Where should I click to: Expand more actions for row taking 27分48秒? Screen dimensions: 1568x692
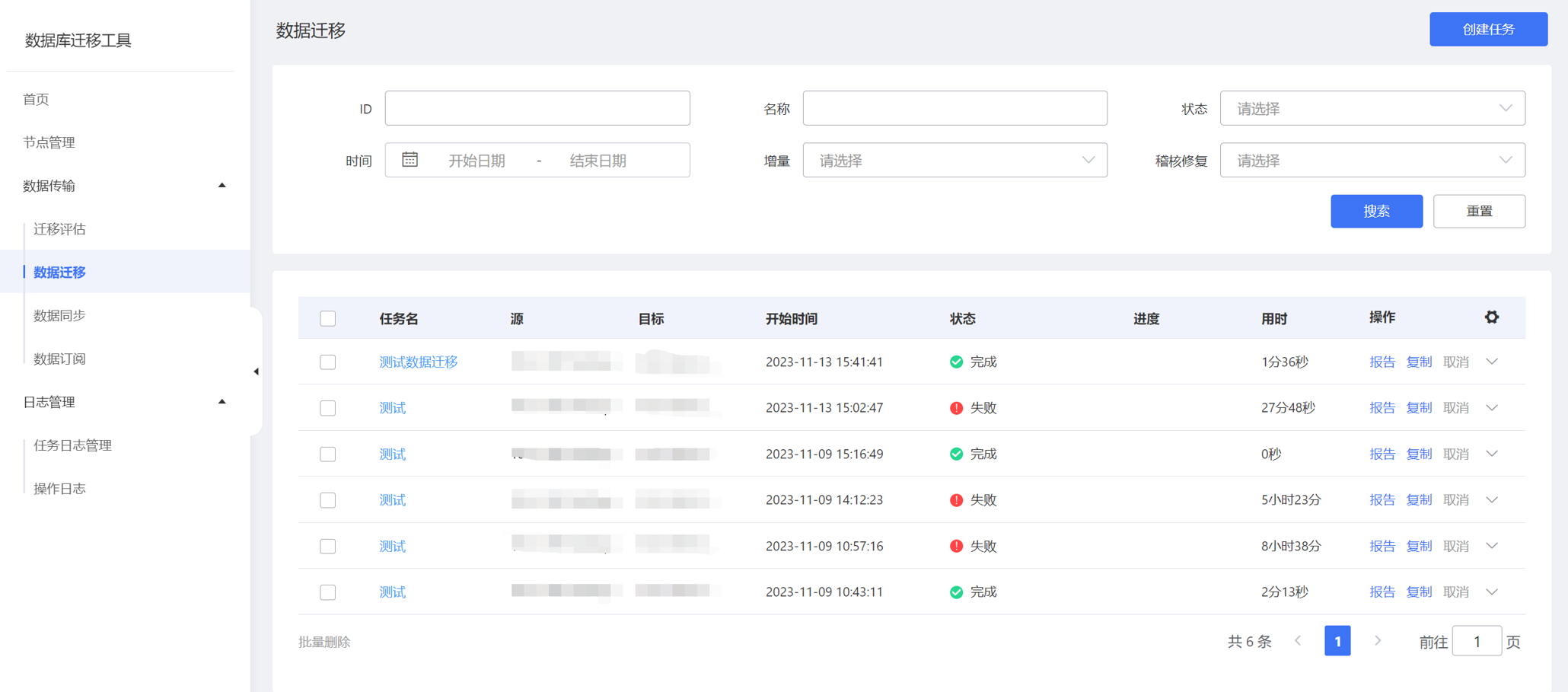tap(1492, 408)
